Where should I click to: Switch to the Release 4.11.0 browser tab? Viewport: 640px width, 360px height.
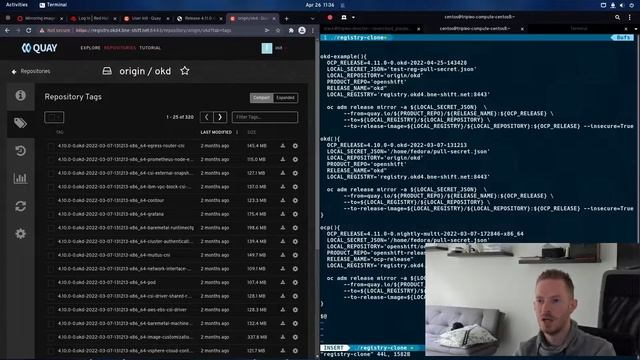[200, 18]
